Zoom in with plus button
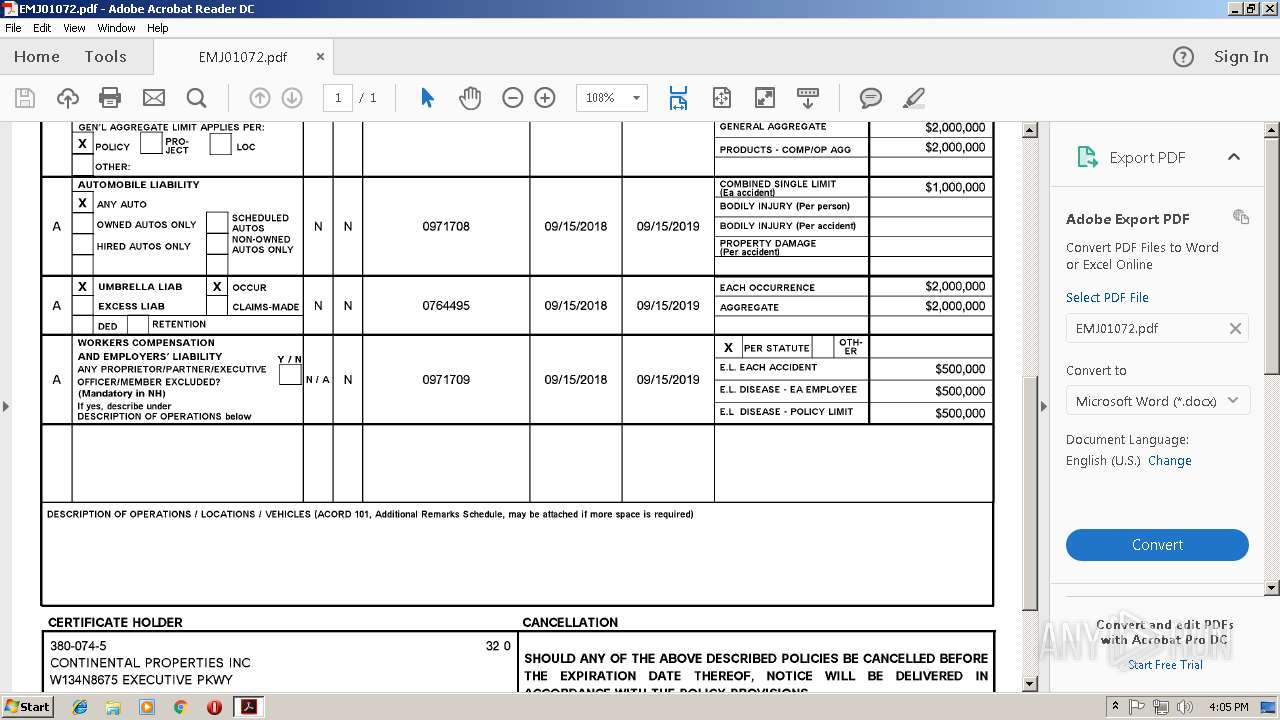 coord(545,98)
